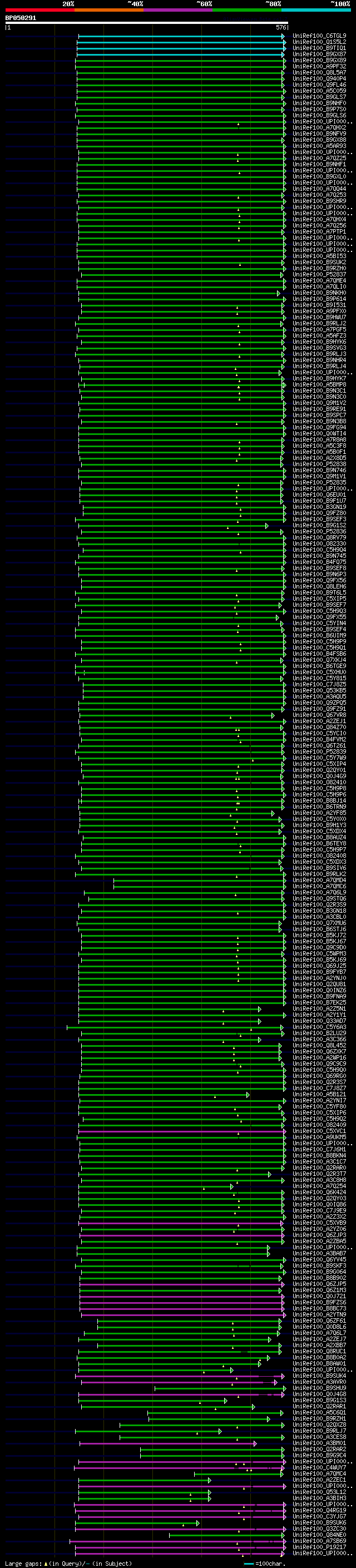356x1568 pixels.
Task: Select hit label UniRef100_A3BAB7
Action: coord(319,1253)
